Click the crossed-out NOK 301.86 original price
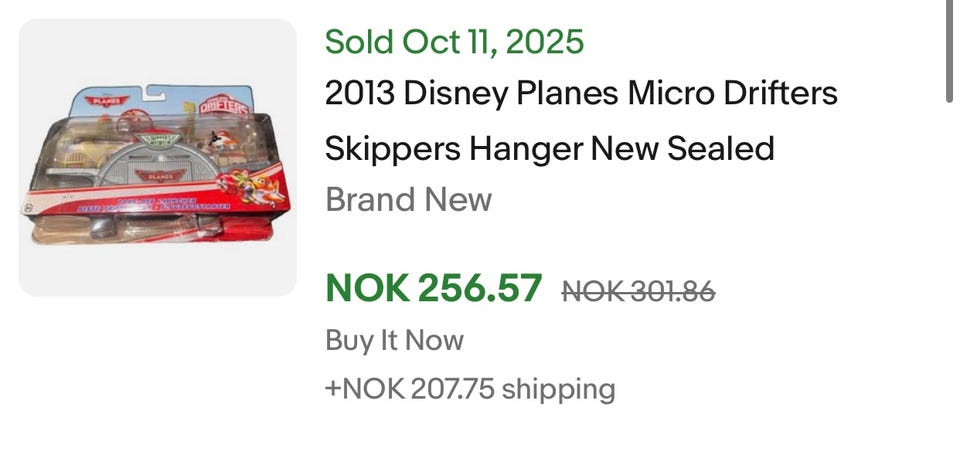This screenshot has width=960, height=455. pyautogui.click(x=638, y=291)
